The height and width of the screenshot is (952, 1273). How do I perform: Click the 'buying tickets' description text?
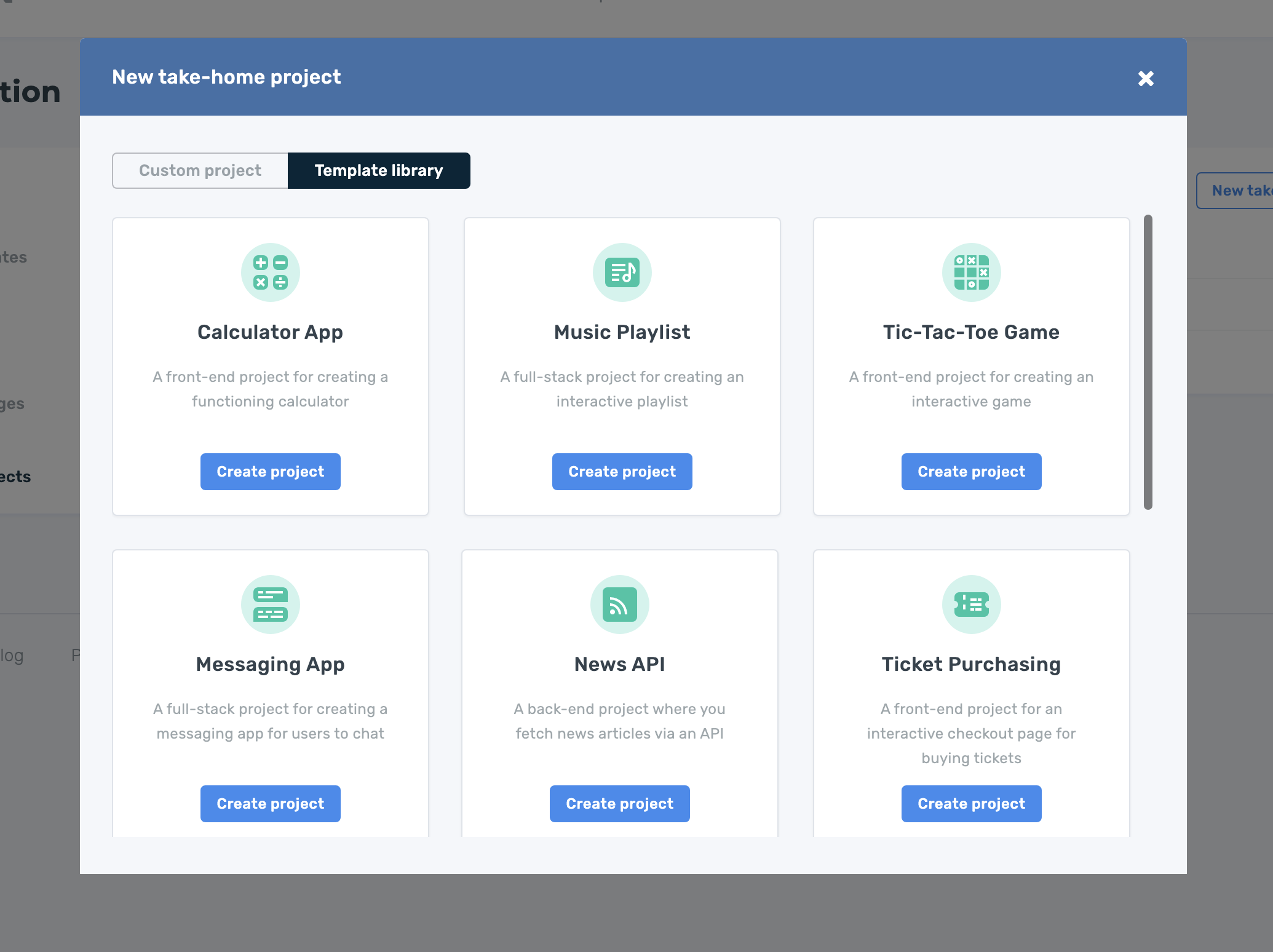[972, 758]
